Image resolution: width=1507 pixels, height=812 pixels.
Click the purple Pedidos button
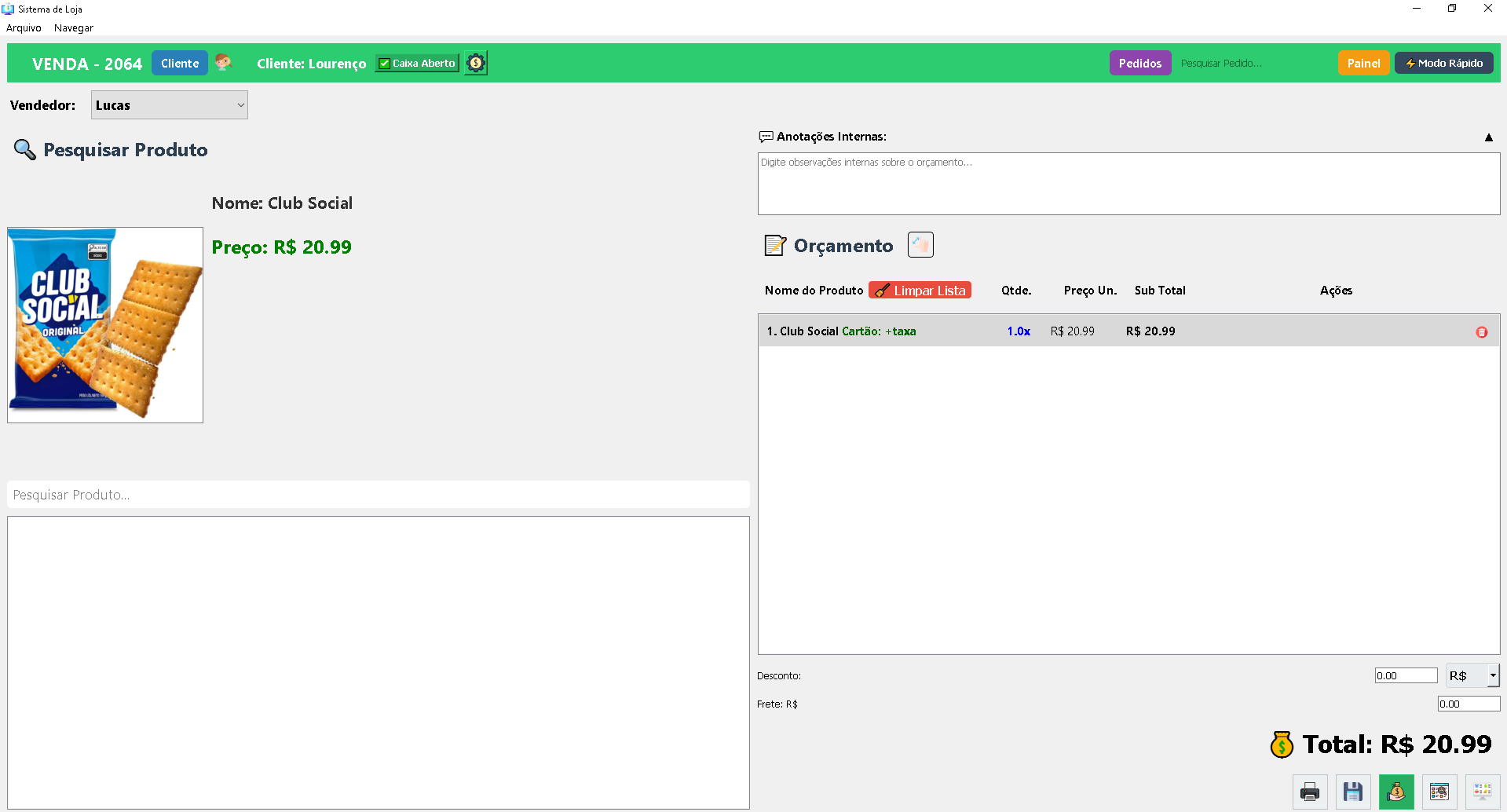point(1139,63)
